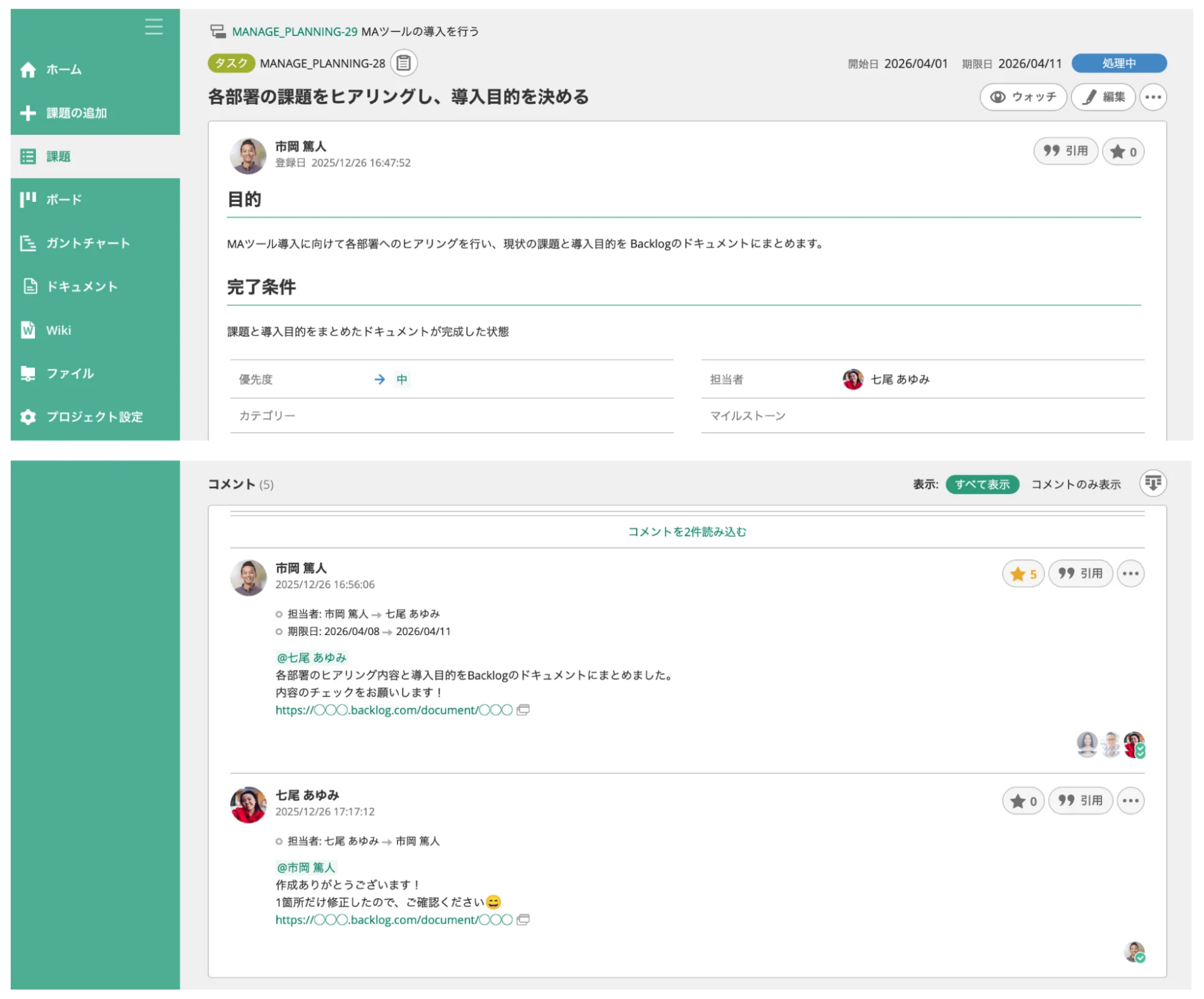Click 市岡 篤人 avatar in issue description
The width and height of the screenshot is (1204, 999).
click(x=248, y=155)
